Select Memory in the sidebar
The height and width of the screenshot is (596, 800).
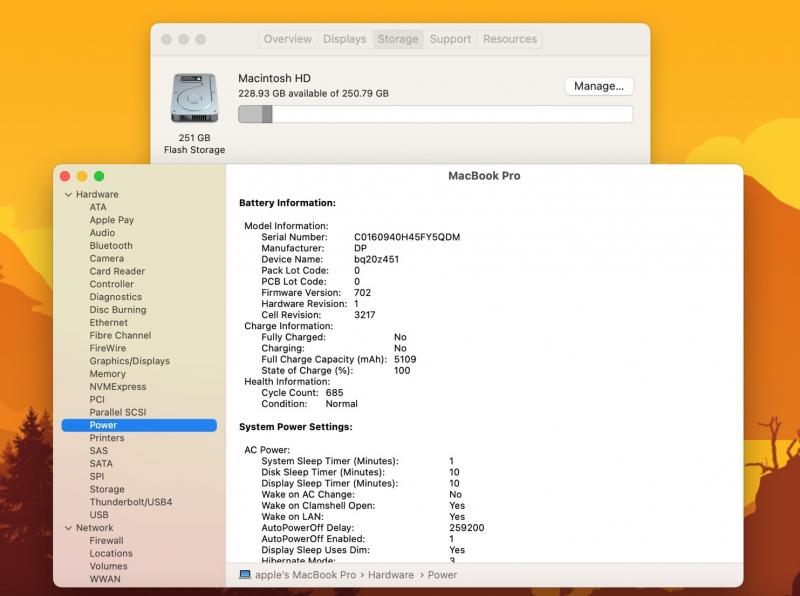pos(108,374)
